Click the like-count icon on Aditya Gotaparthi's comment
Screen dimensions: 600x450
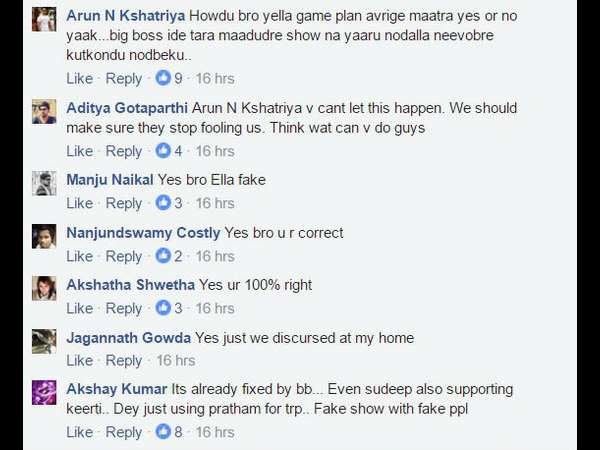pos(162,151)
